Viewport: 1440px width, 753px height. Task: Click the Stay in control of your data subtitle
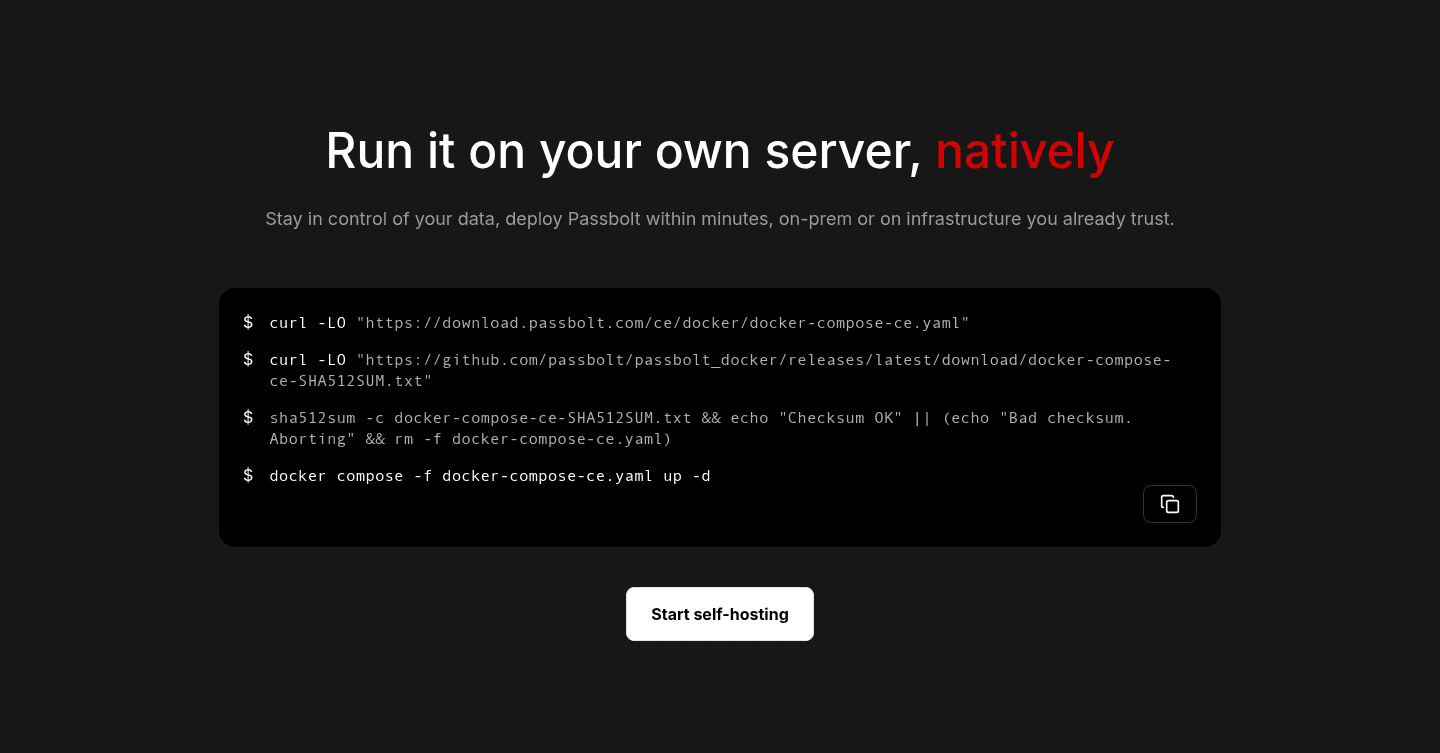(720, 219)
